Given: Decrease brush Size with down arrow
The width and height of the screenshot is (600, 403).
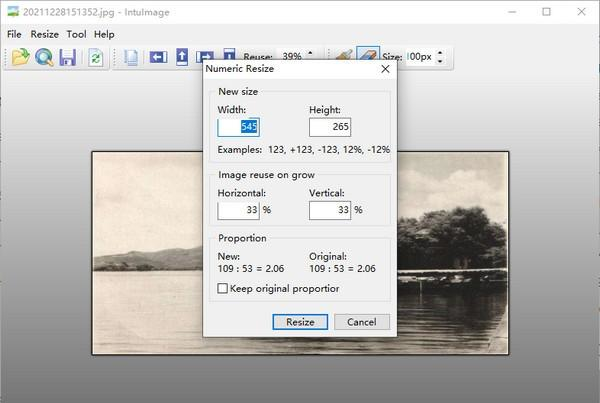Looking at the screenshot, I should tap(440, 61).
